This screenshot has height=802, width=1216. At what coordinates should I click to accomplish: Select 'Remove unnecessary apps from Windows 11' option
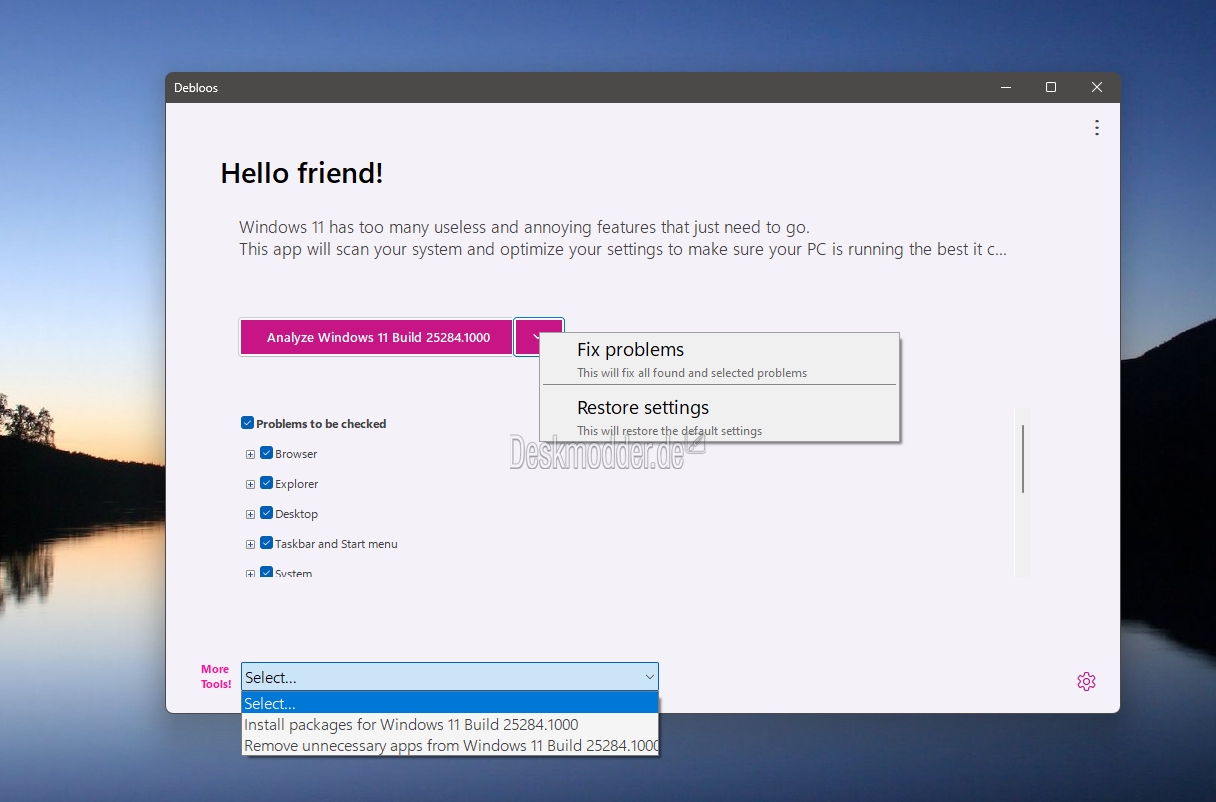pos(450,745)
